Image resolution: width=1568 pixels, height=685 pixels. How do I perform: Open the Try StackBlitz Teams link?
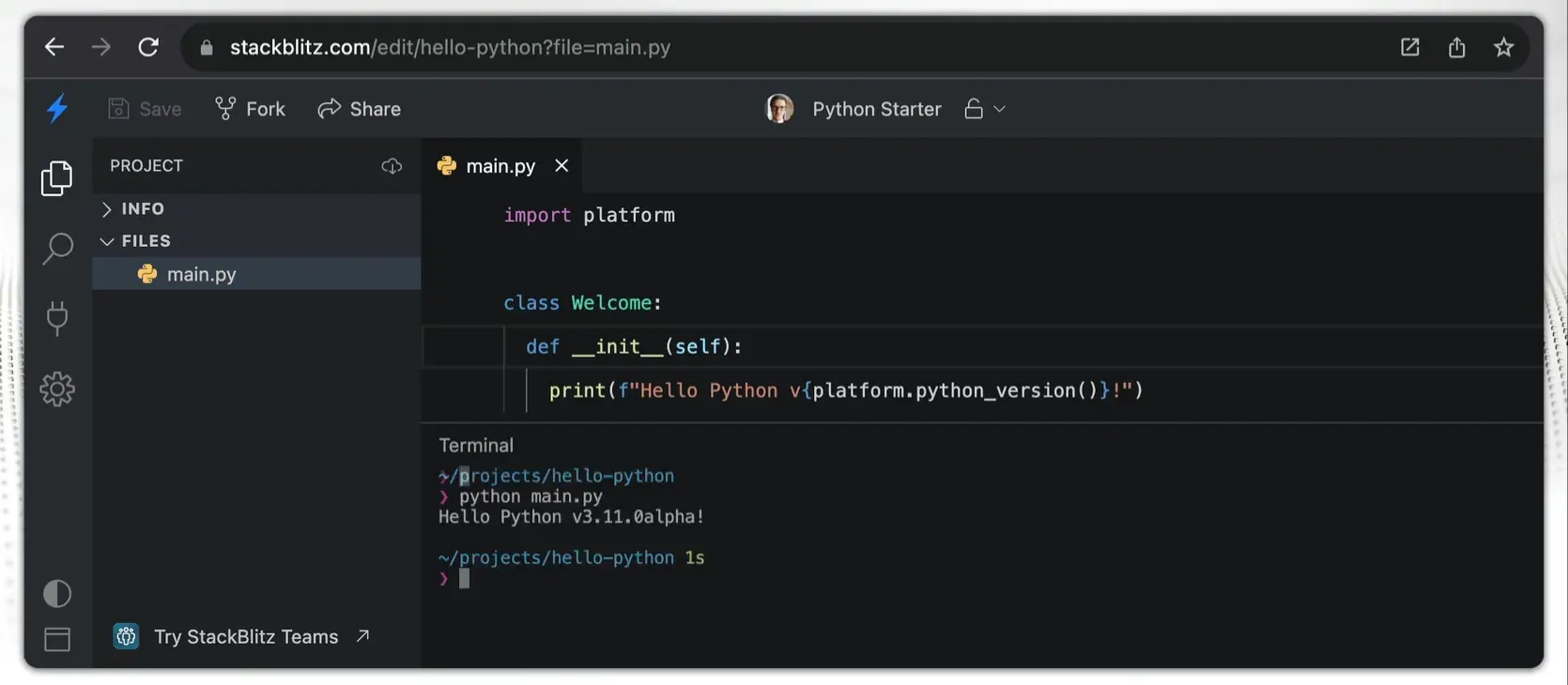(244, 636)
